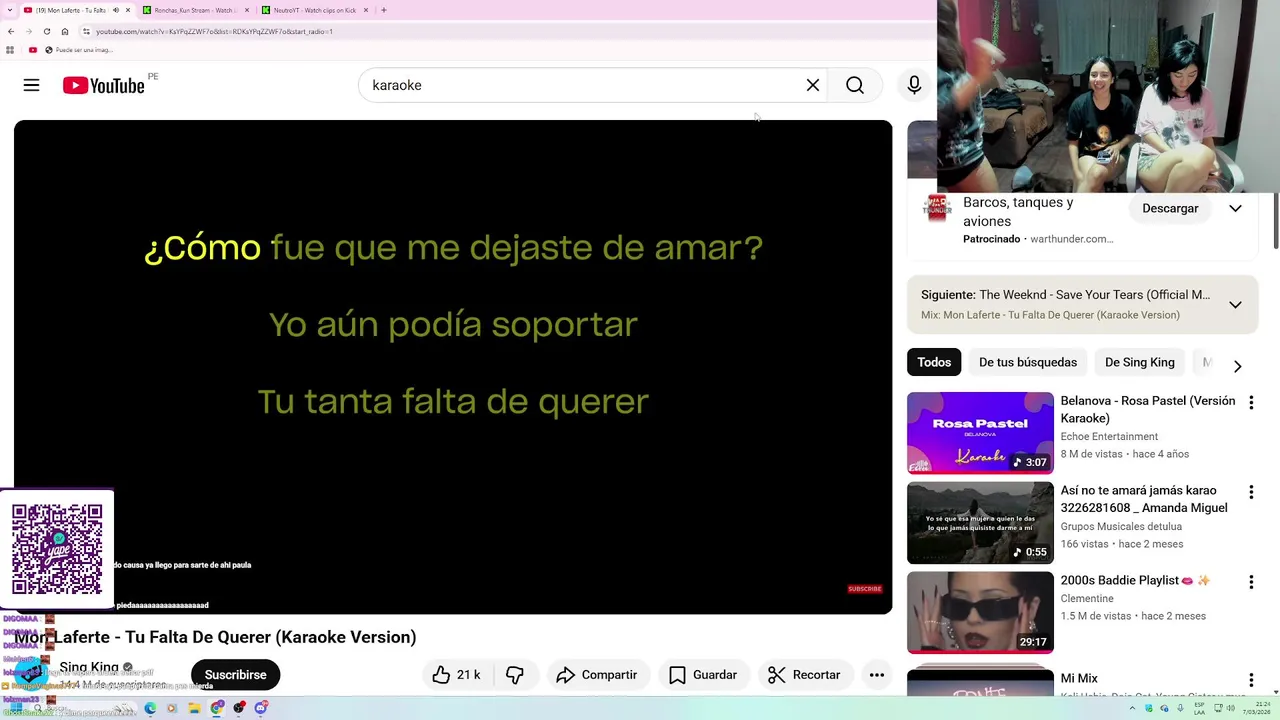
Task: Open Belanova Rosa Pastel thumbnail
Action: [x=980, y=433]
